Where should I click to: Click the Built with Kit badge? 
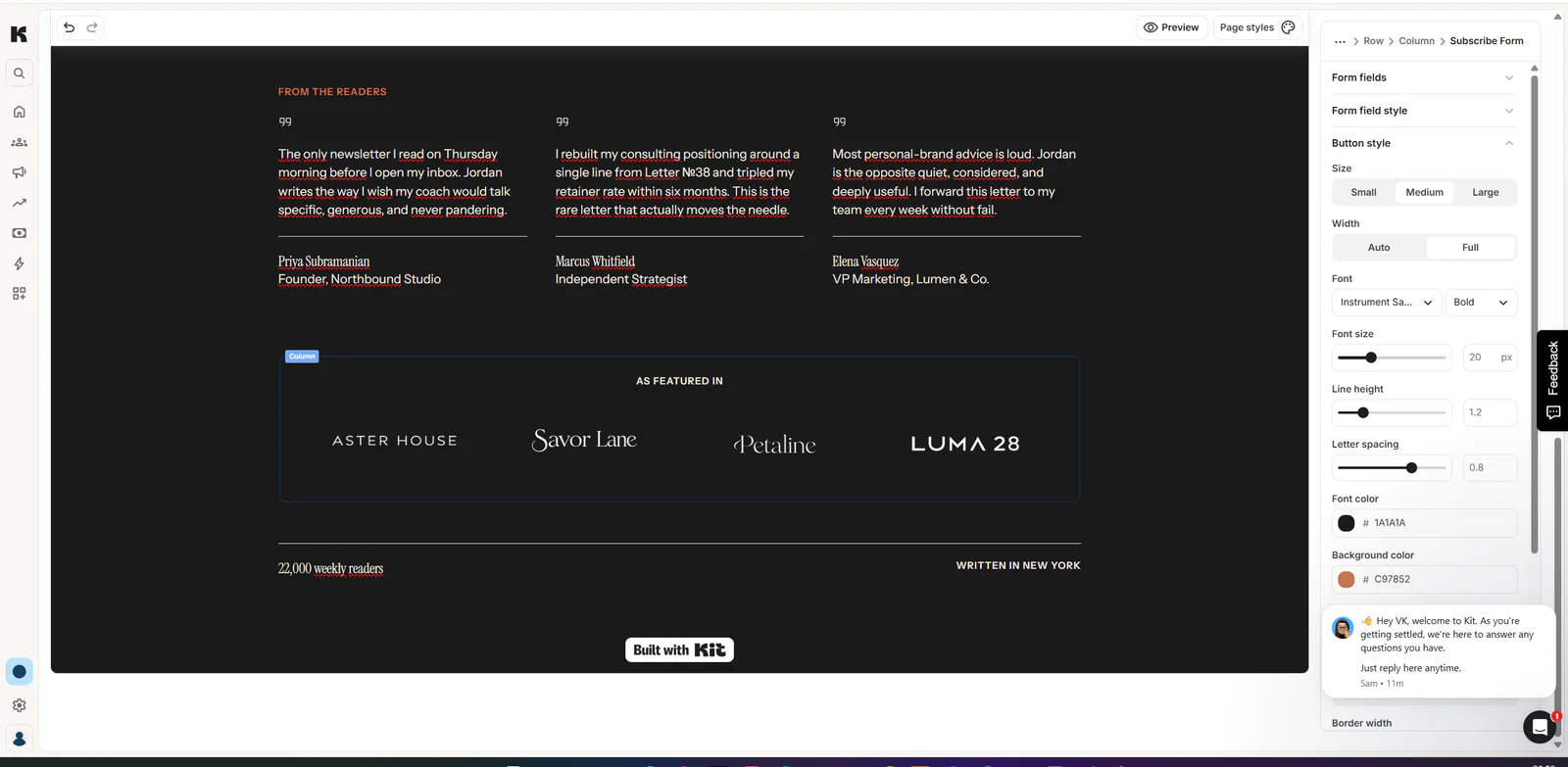coord(679,650)
